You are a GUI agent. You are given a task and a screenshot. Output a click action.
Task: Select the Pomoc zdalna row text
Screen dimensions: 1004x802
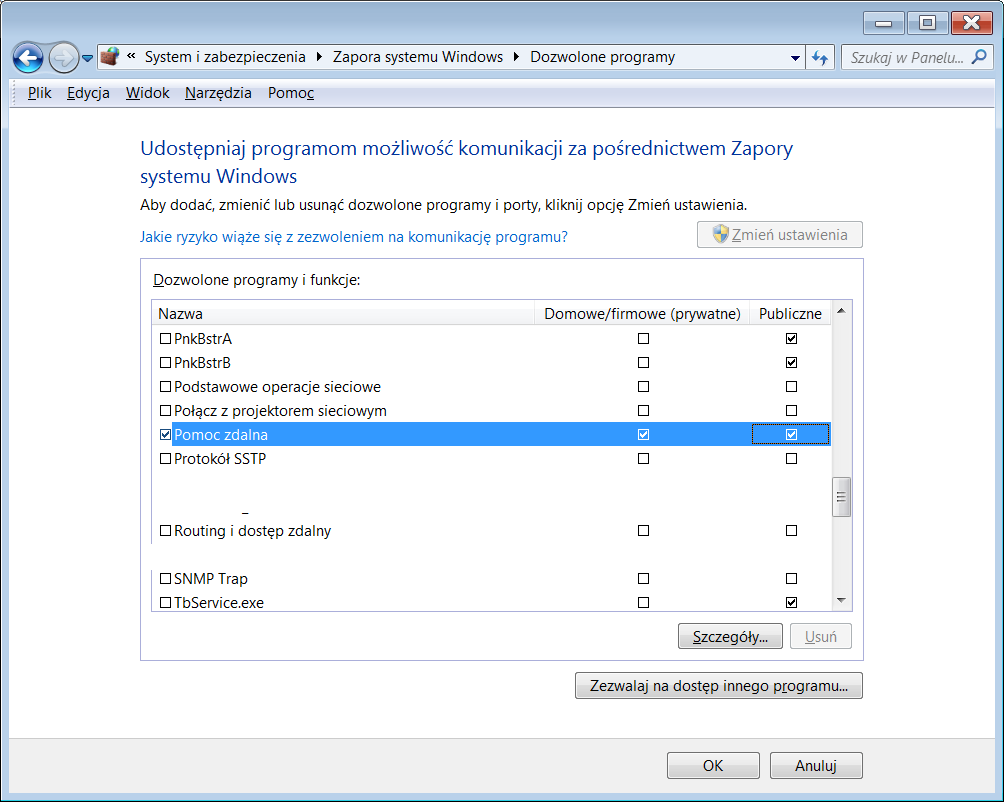coord(221,435)
